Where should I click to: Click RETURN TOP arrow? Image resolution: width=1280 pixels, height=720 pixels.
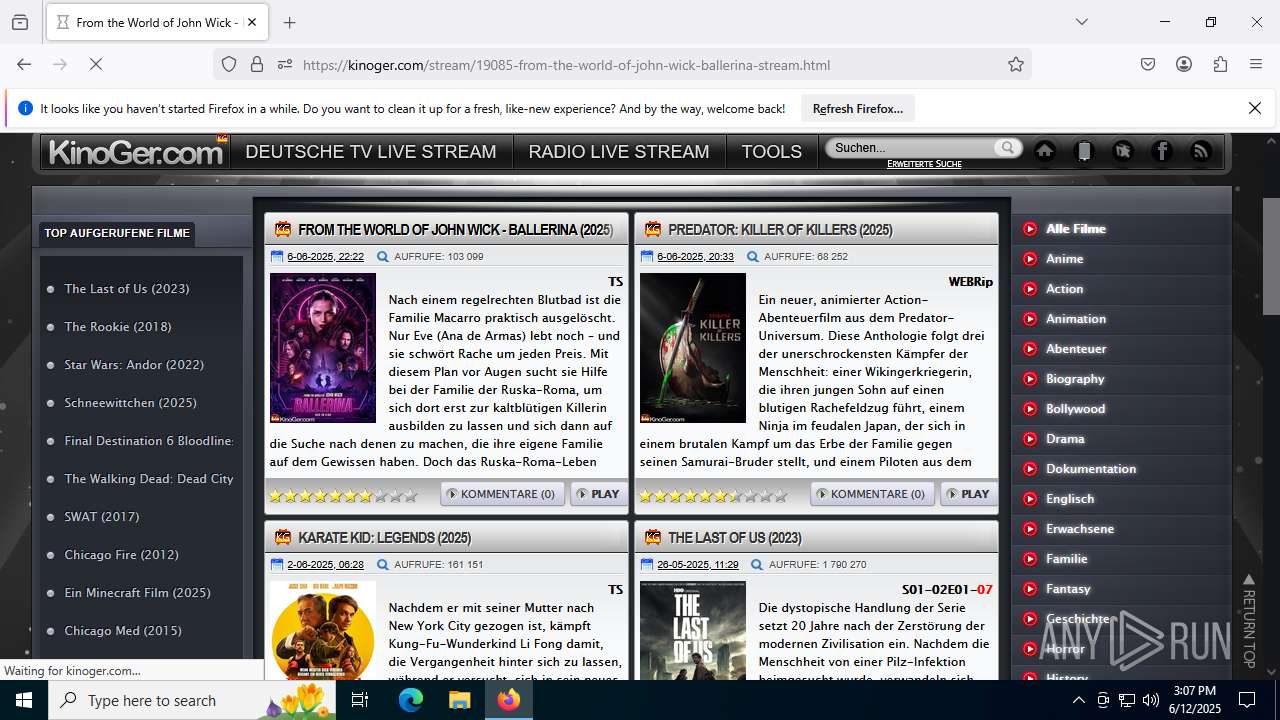pos(1248,620)
